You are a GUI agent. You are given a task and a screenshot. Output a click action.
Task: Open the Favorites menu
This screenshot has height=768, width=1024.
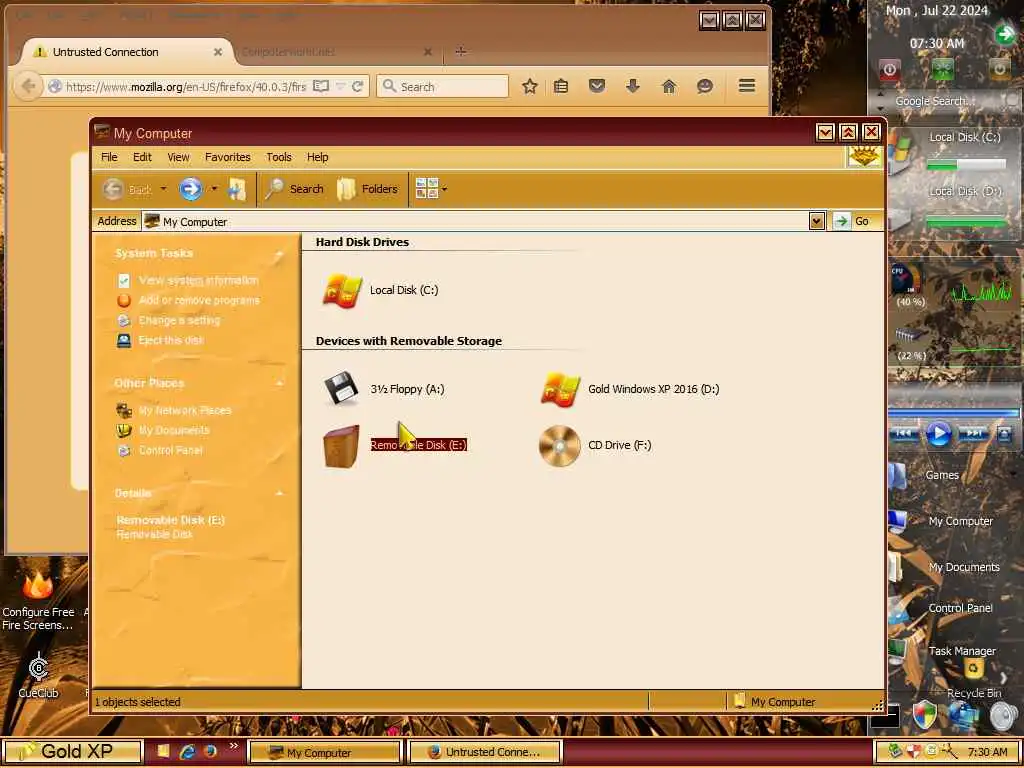click(227, 157)
